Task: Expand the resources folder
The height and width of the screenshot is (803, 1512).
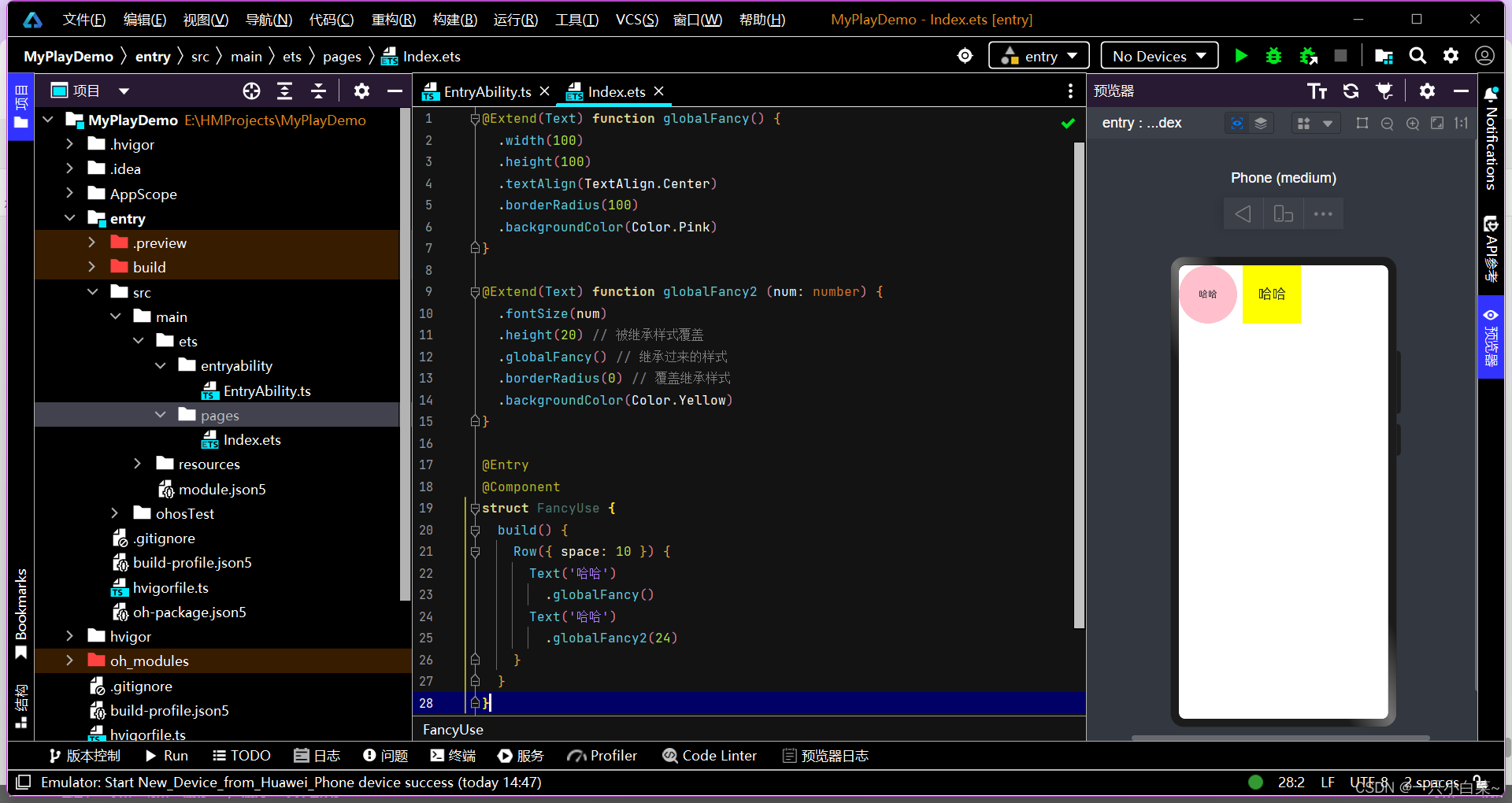Action: click(x=138, y=464)
